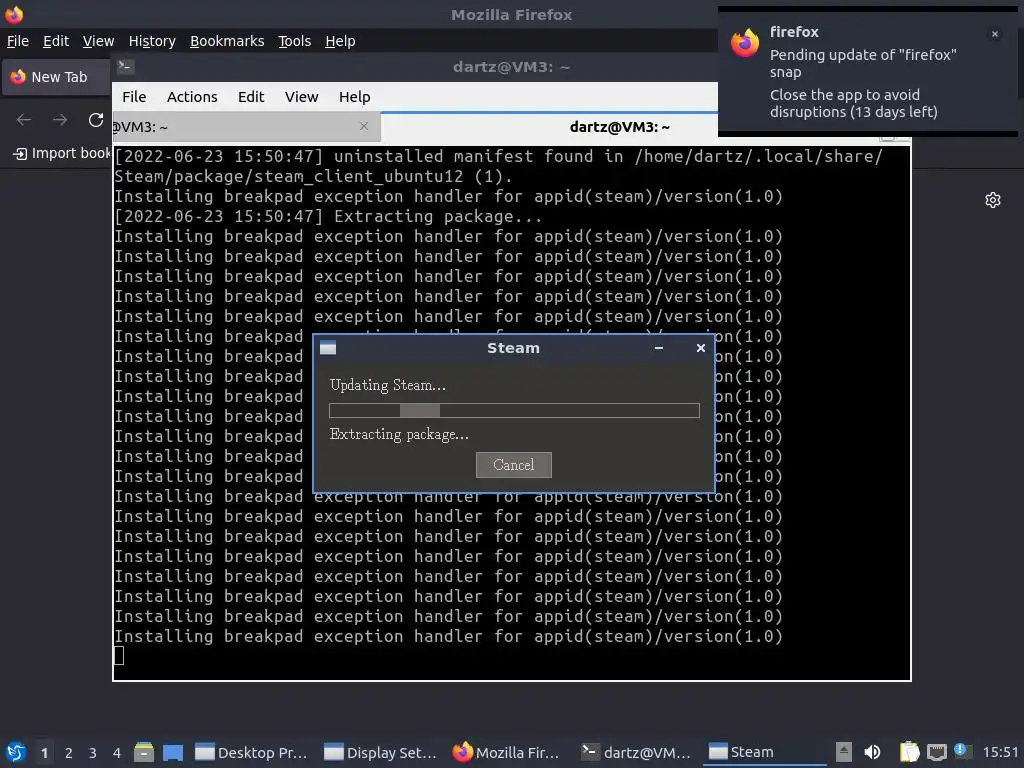Viewport: 1024px width, 768px height.
Task: Switch to workspace 1
Action: pyautogui.click(x=44, y=752)
